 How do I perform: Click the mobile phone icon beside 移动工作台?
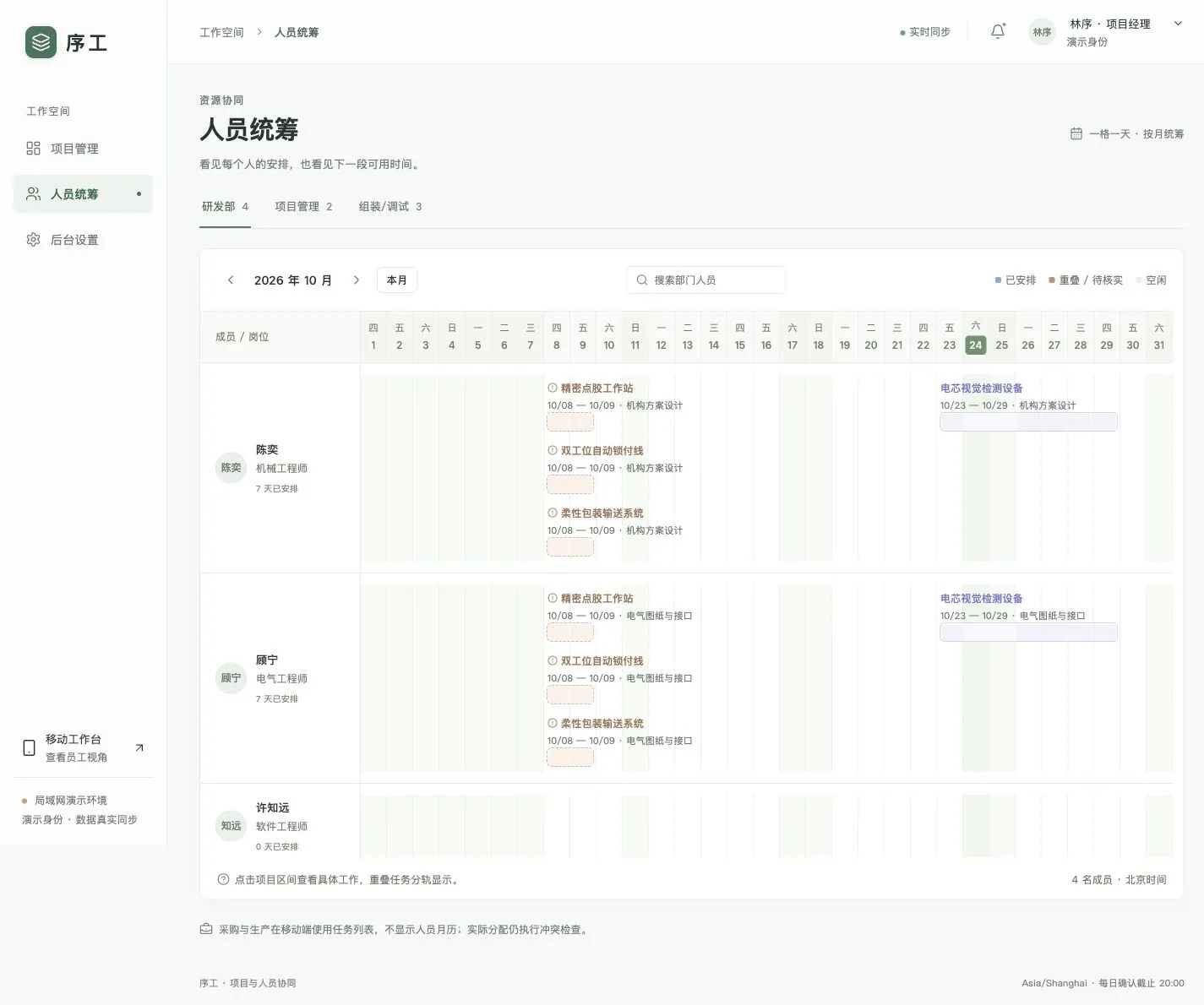coord(29,748)
